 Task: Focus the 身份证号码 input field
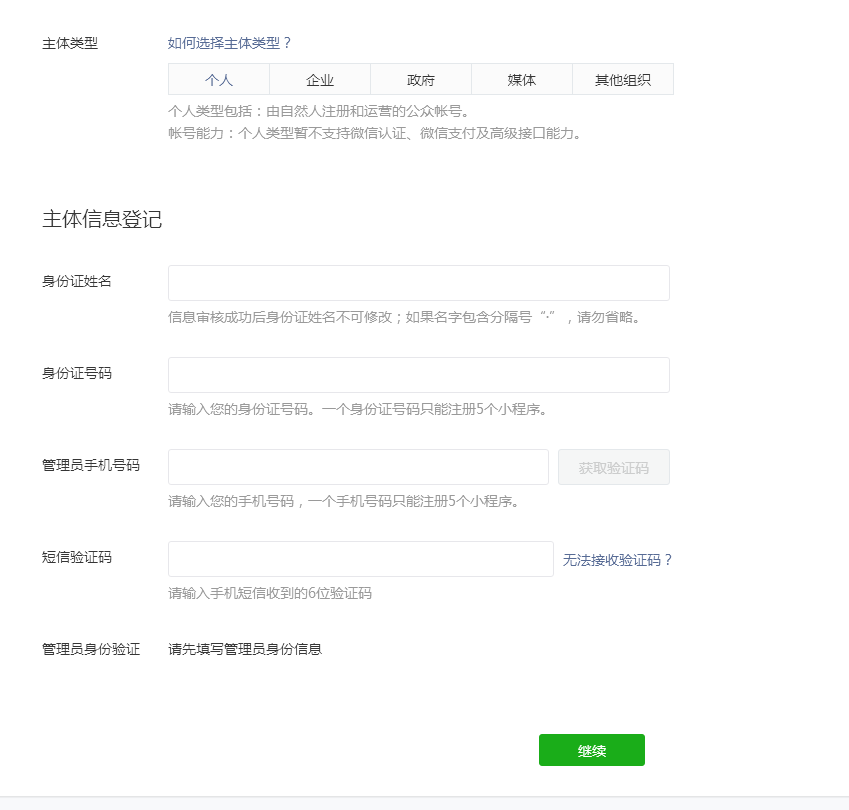(x=420, y=374)
